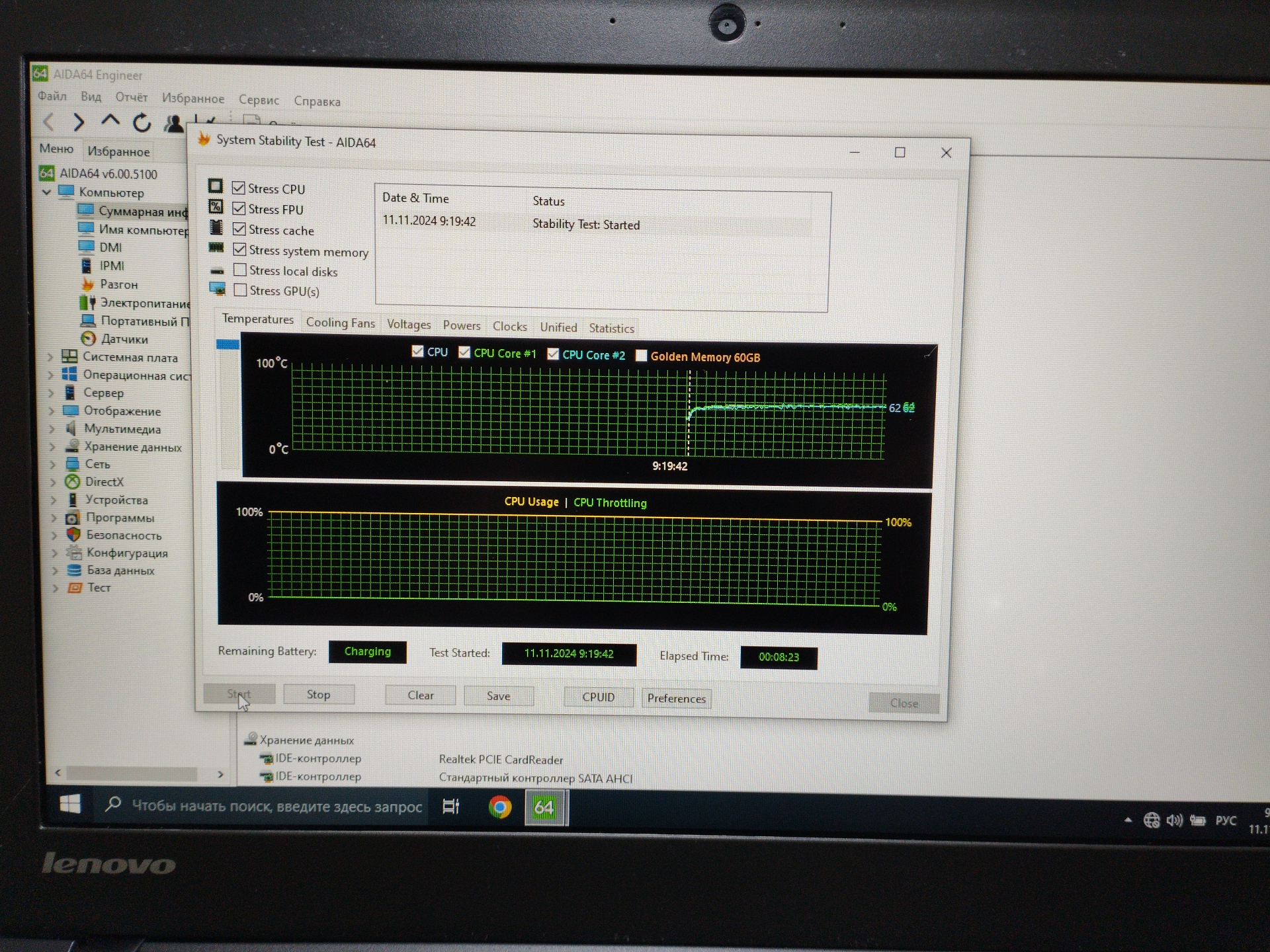The image size is (1270, 952).
Task: Expand the Сеть node
Action: [53, 464]
